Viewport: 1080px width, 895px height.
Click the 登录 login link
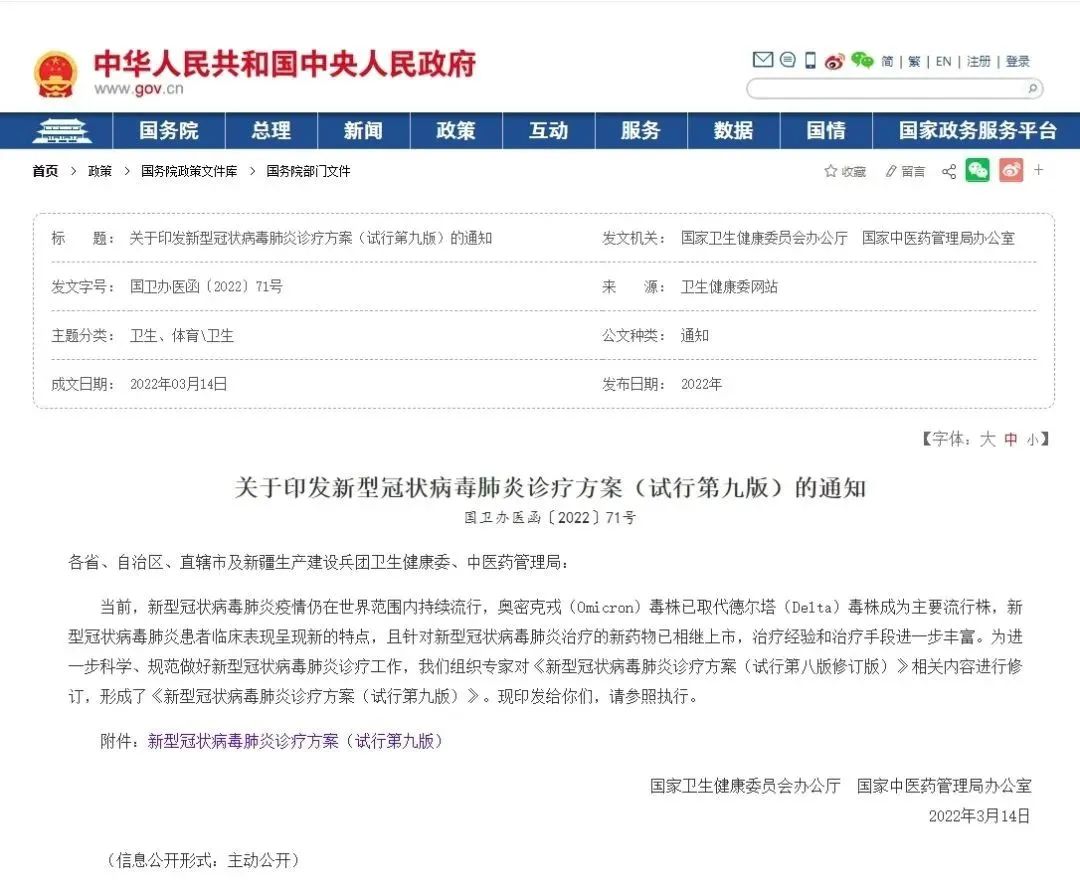(x=1018, y=61)
